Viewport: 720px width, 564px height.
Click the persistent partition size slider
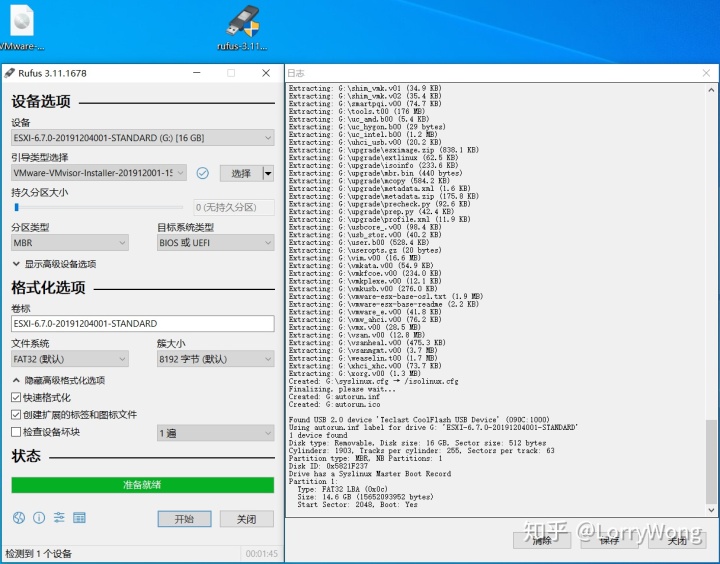tap(97, 208)
